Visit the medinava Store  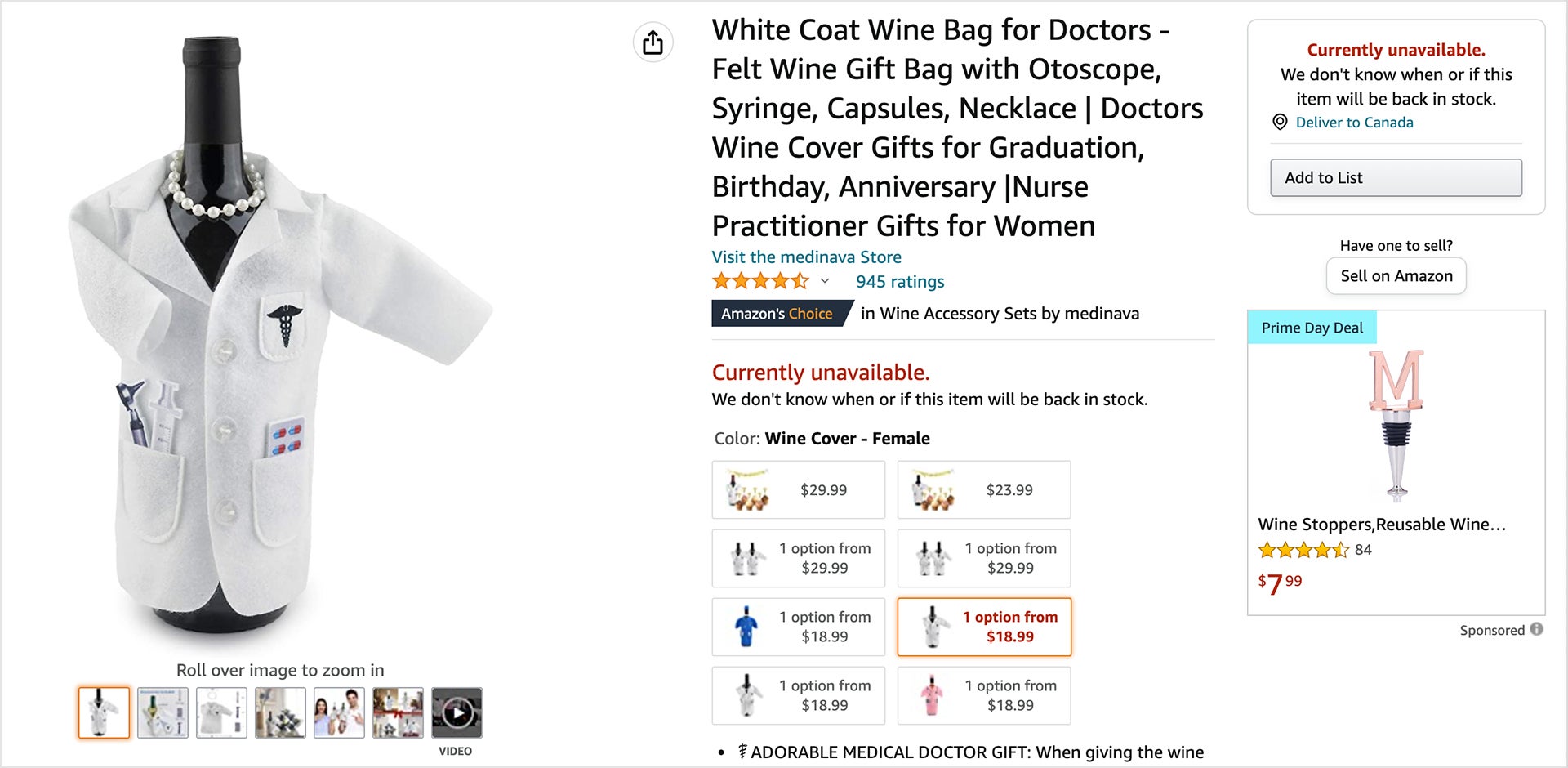[x=806, y=257]
